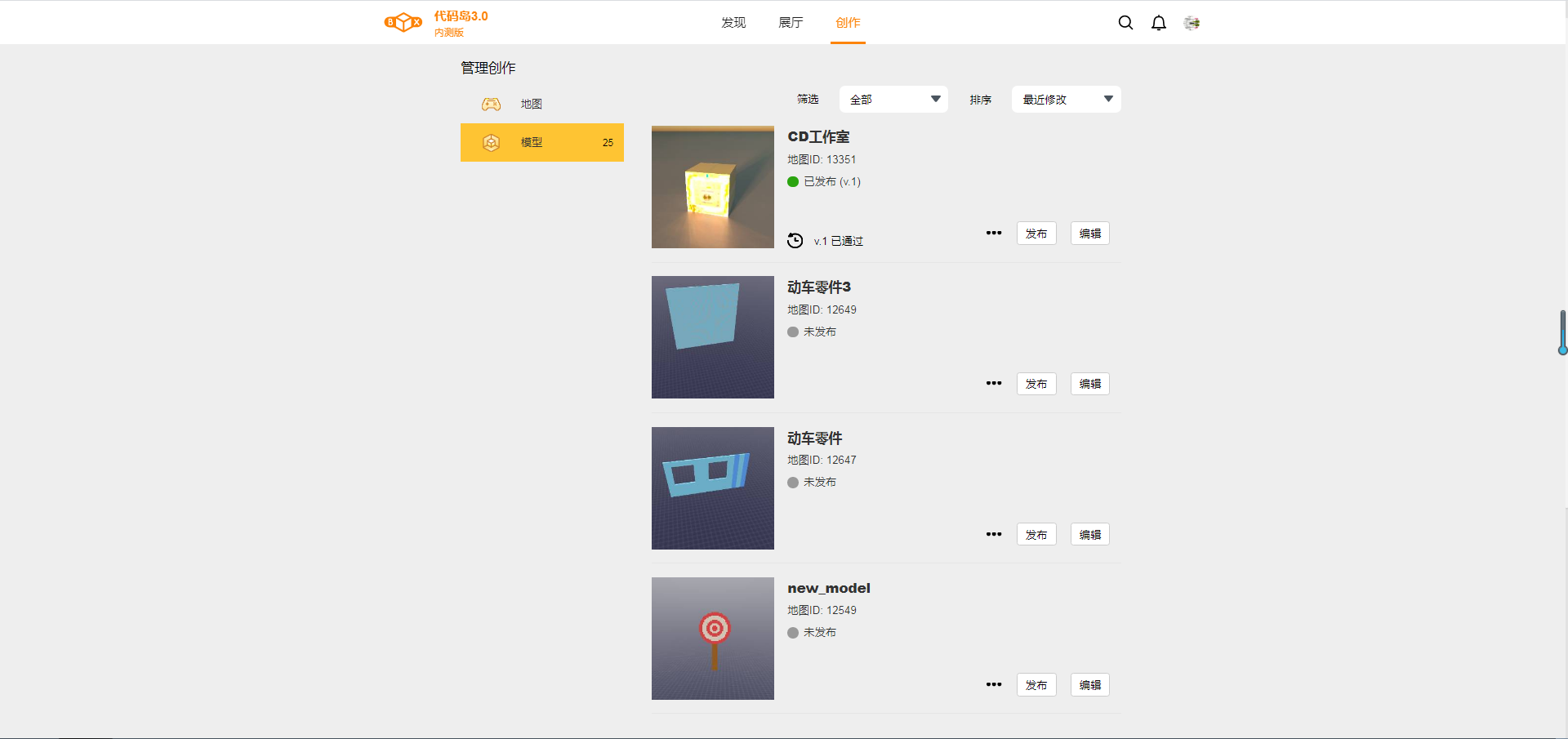Go to the 发现 tab
Viewport: 1568px width, 739px height.
(733, 23)
